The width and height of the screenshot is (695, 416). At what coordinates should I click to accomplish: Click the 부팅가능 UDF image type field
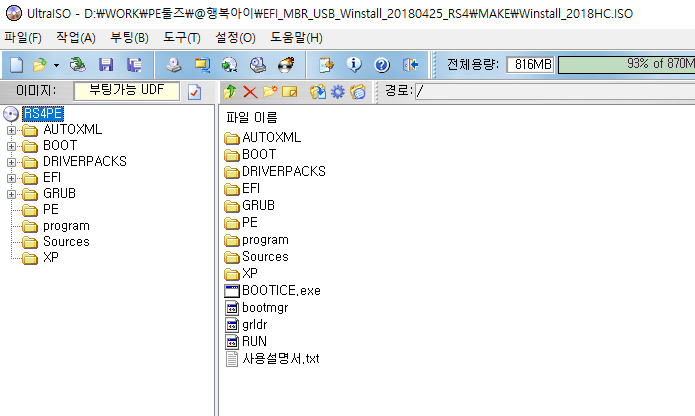(x=127, y=91)
